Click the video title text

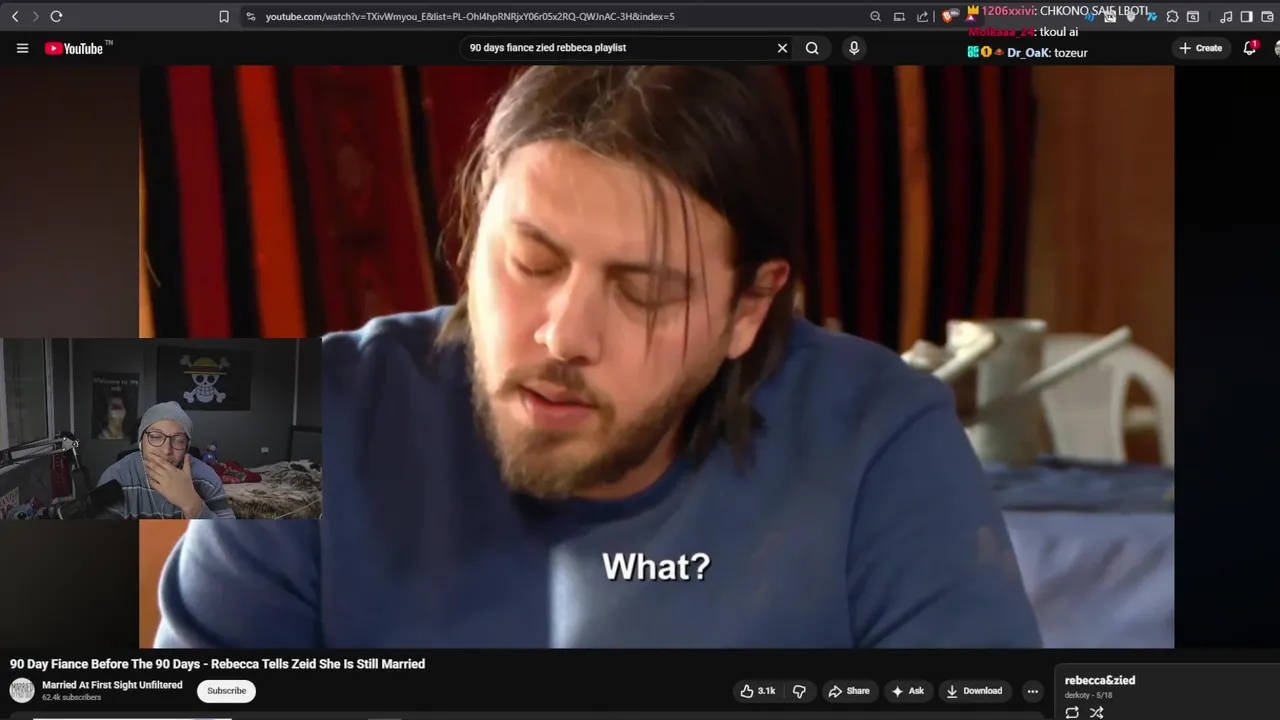[217, 664]
